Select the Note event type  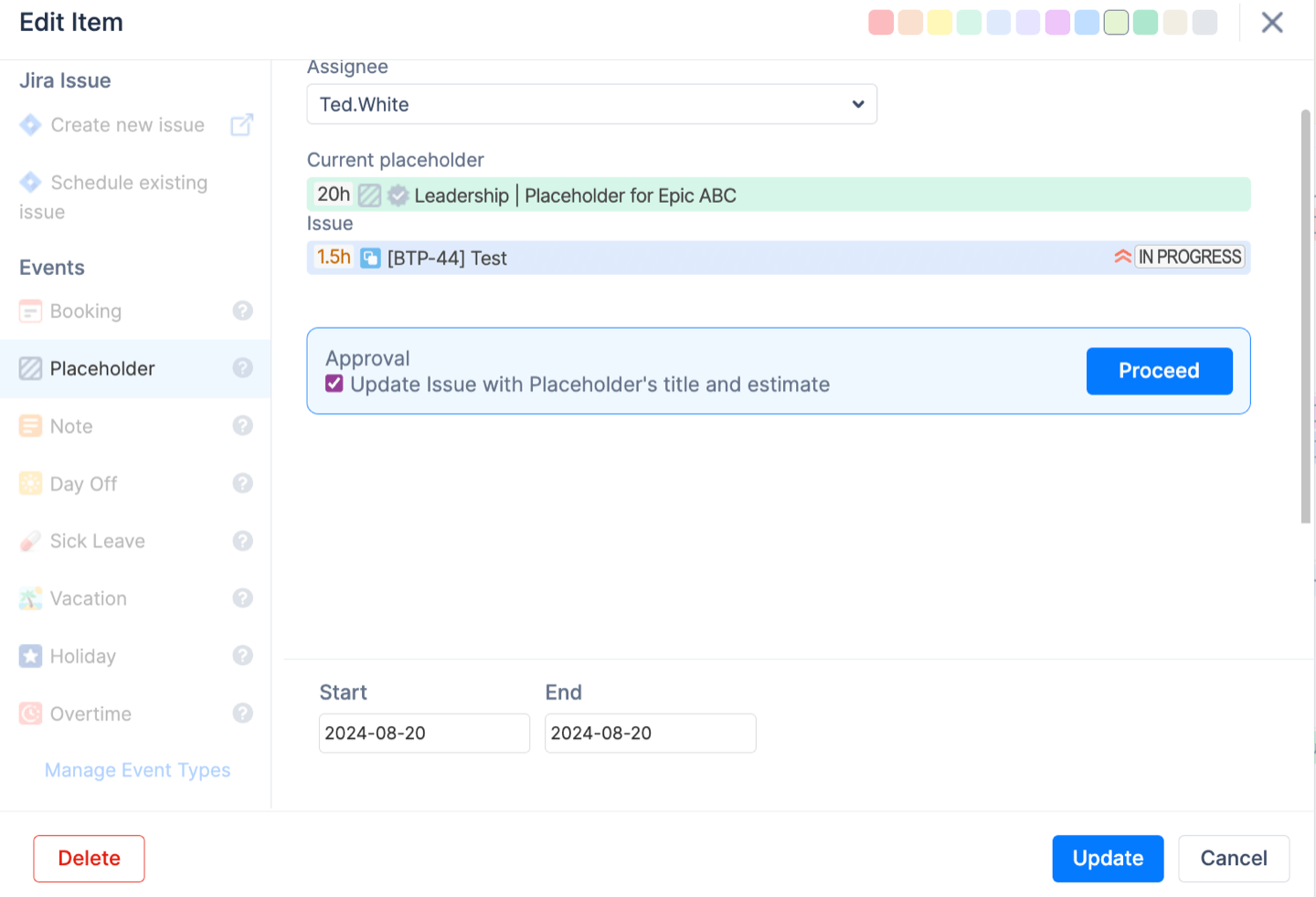[x=71, y=427]
